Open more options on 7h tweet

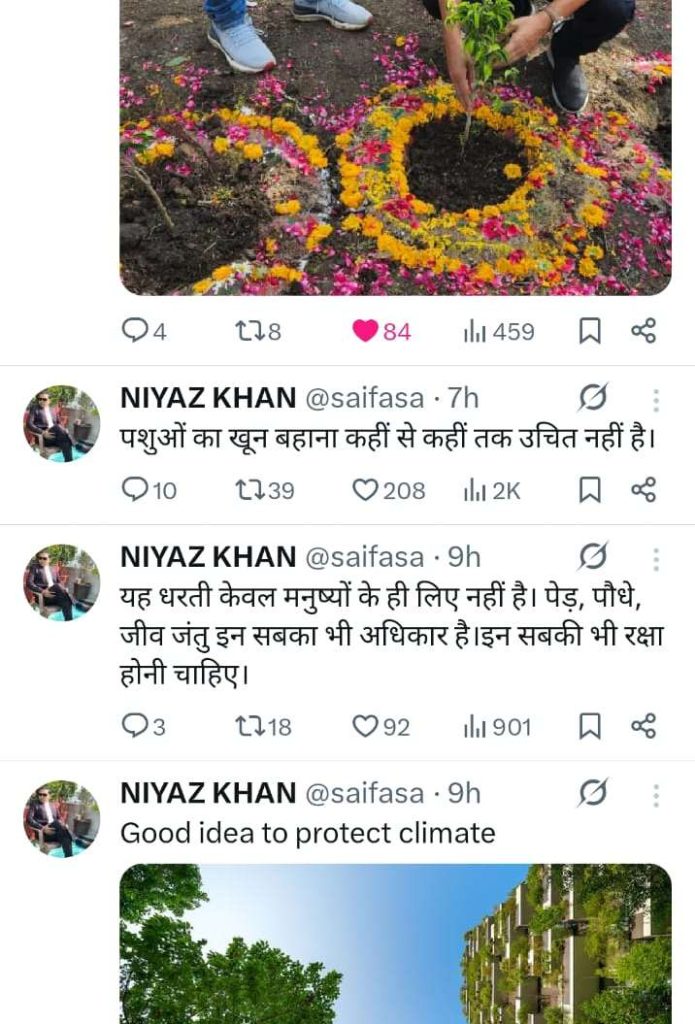(656, 400)
